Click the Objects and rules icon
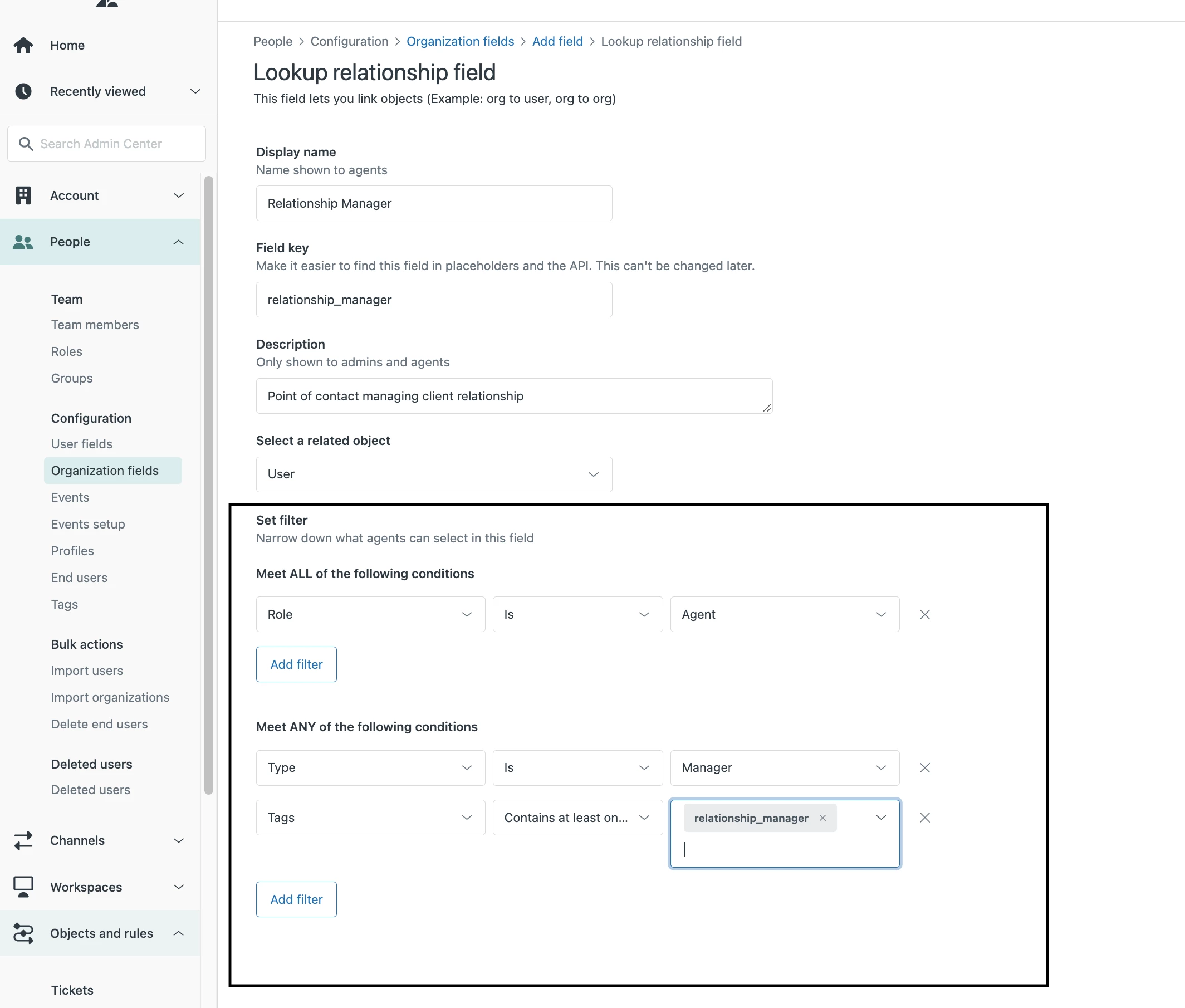Screen dimensions: 1185x1008 [23, 933]
